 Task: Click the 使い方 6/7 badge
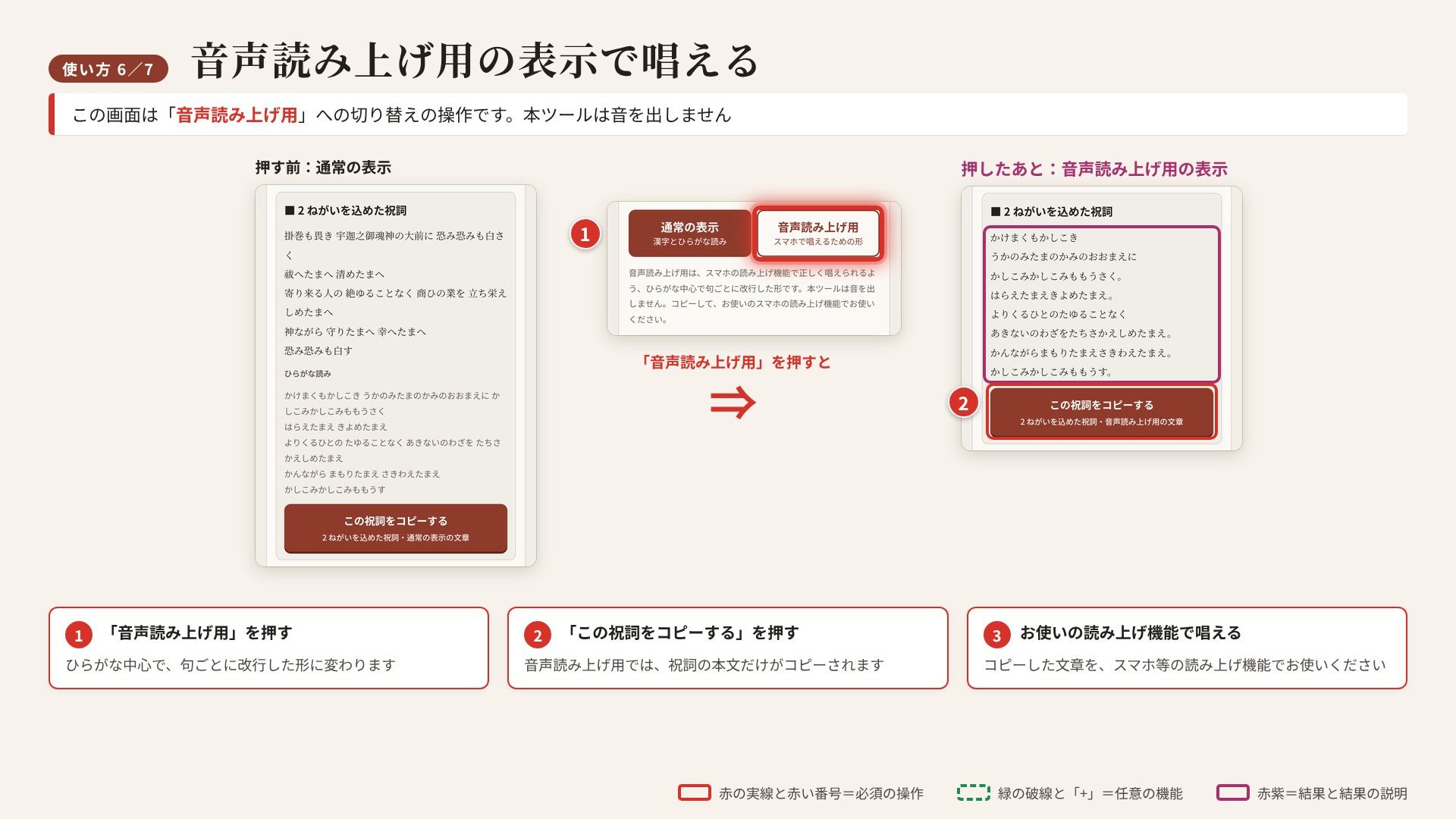tap(108, 69)
